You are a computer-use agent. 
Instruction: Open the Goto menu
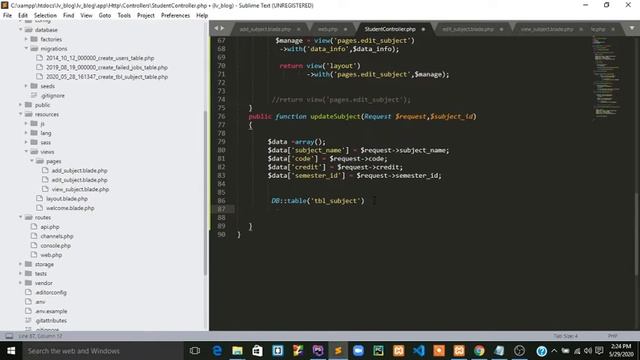104,16
